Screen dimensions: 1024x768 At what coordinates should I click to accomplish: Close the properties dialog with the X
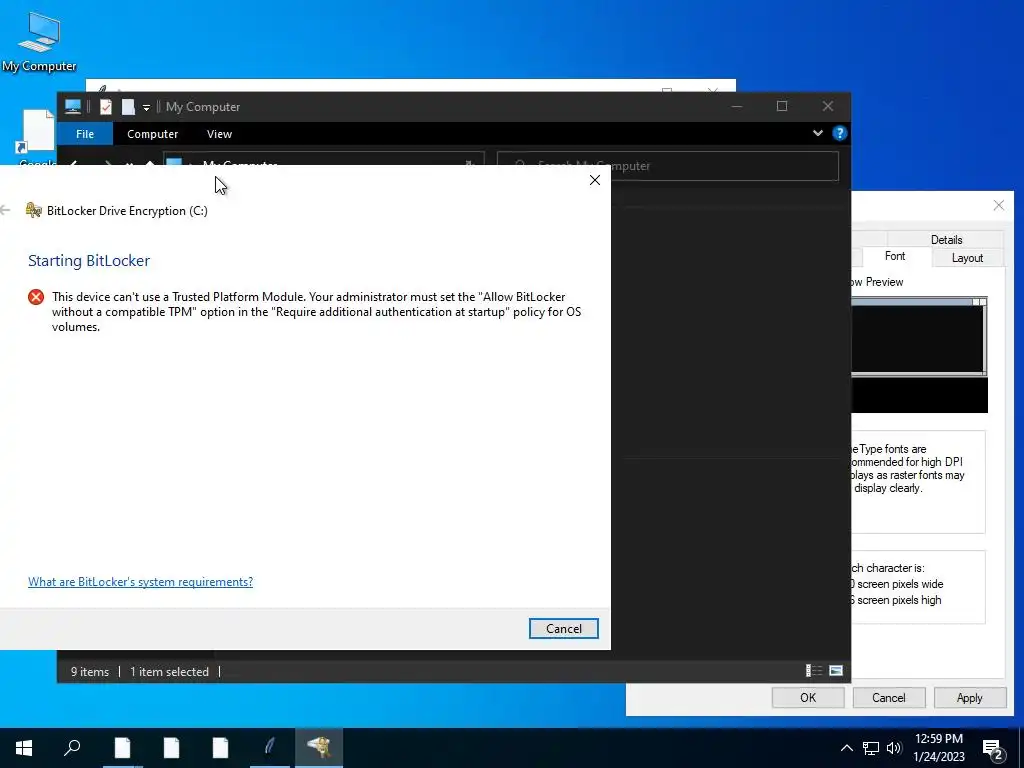tap(999, 205)
